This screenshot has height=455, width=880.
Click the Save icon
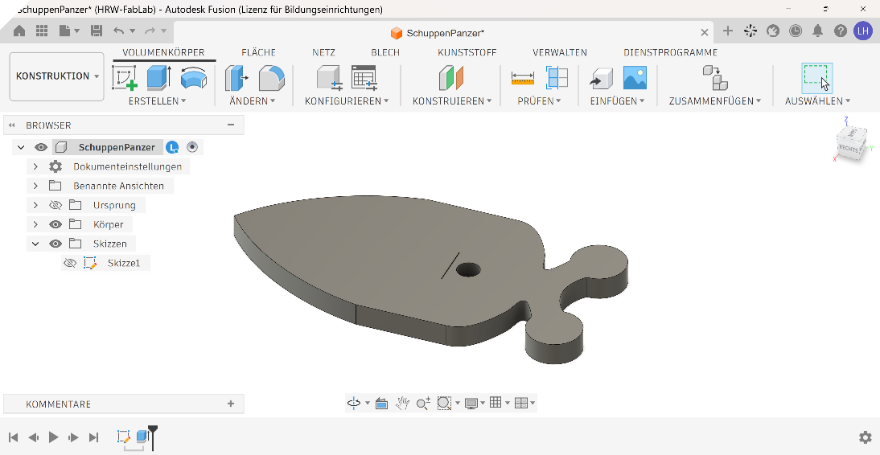click(x=97, y=31)
